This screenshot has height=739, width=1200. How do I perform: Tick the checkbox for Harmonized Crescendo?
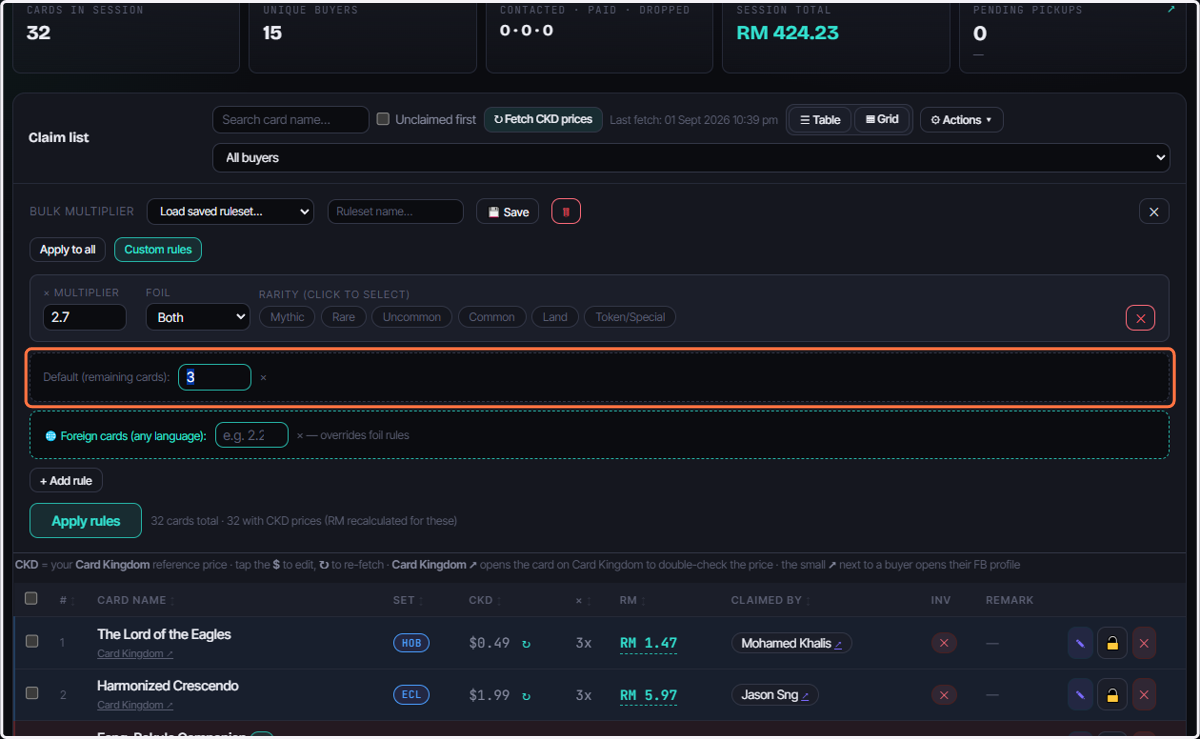32,692
